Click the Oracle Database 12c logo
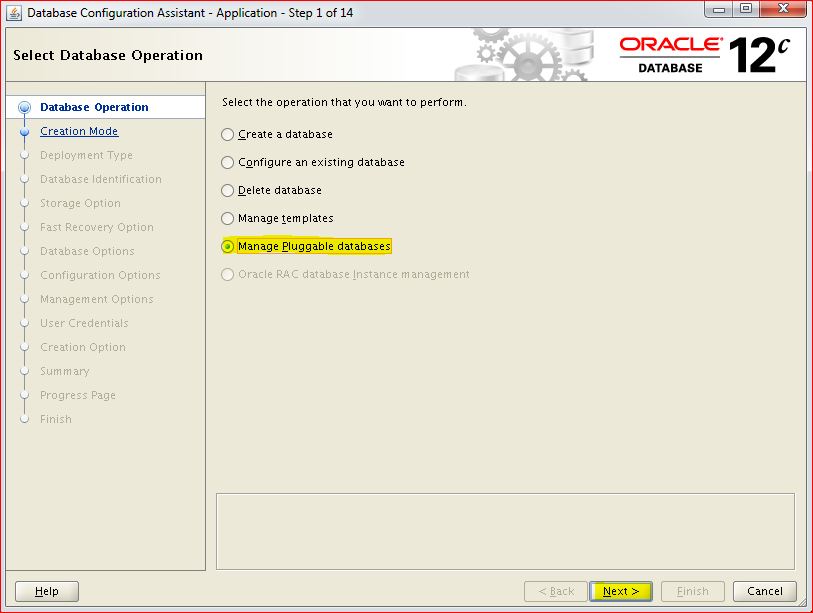The image size is (813, 613). click(706, 55)
